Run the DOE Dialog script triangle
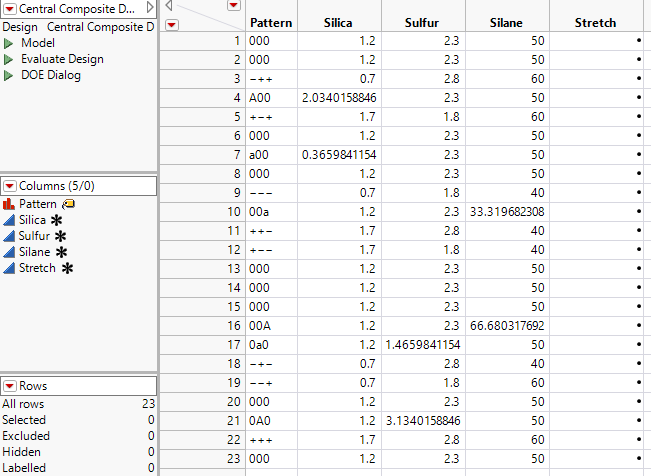This screenshot has width=651, height=476. click(x=9, y=75)
